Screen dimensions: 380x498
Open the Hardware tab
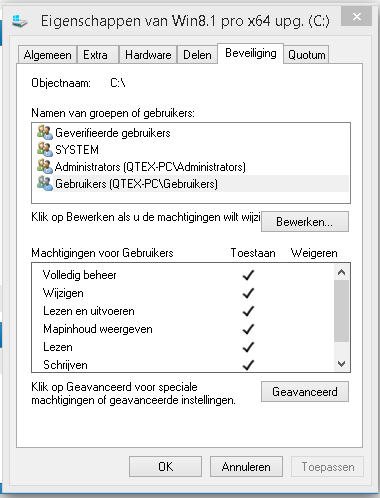(x=148, y=55)
